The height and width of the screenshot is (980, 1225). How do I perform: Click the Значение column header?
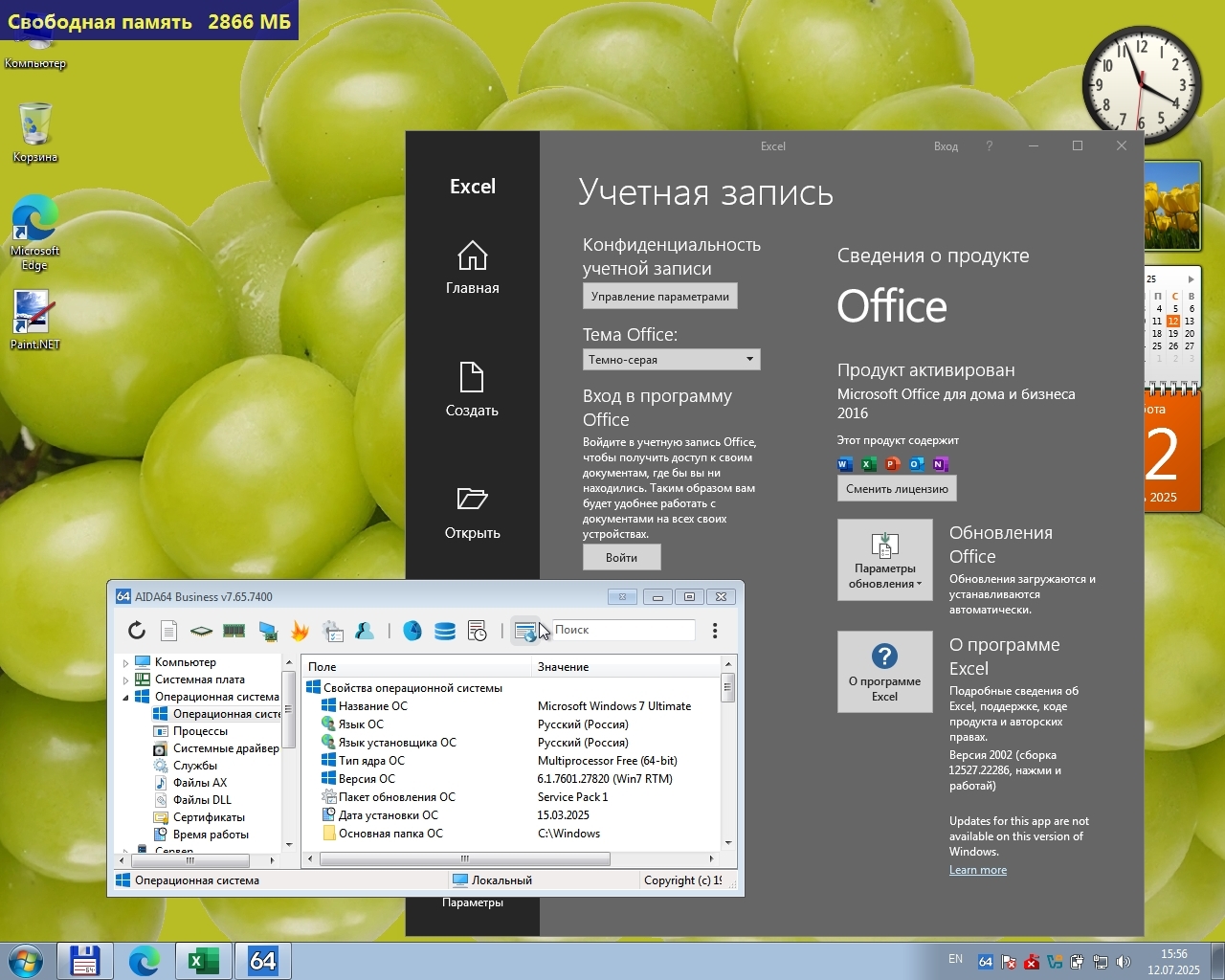tap(626, 667)
